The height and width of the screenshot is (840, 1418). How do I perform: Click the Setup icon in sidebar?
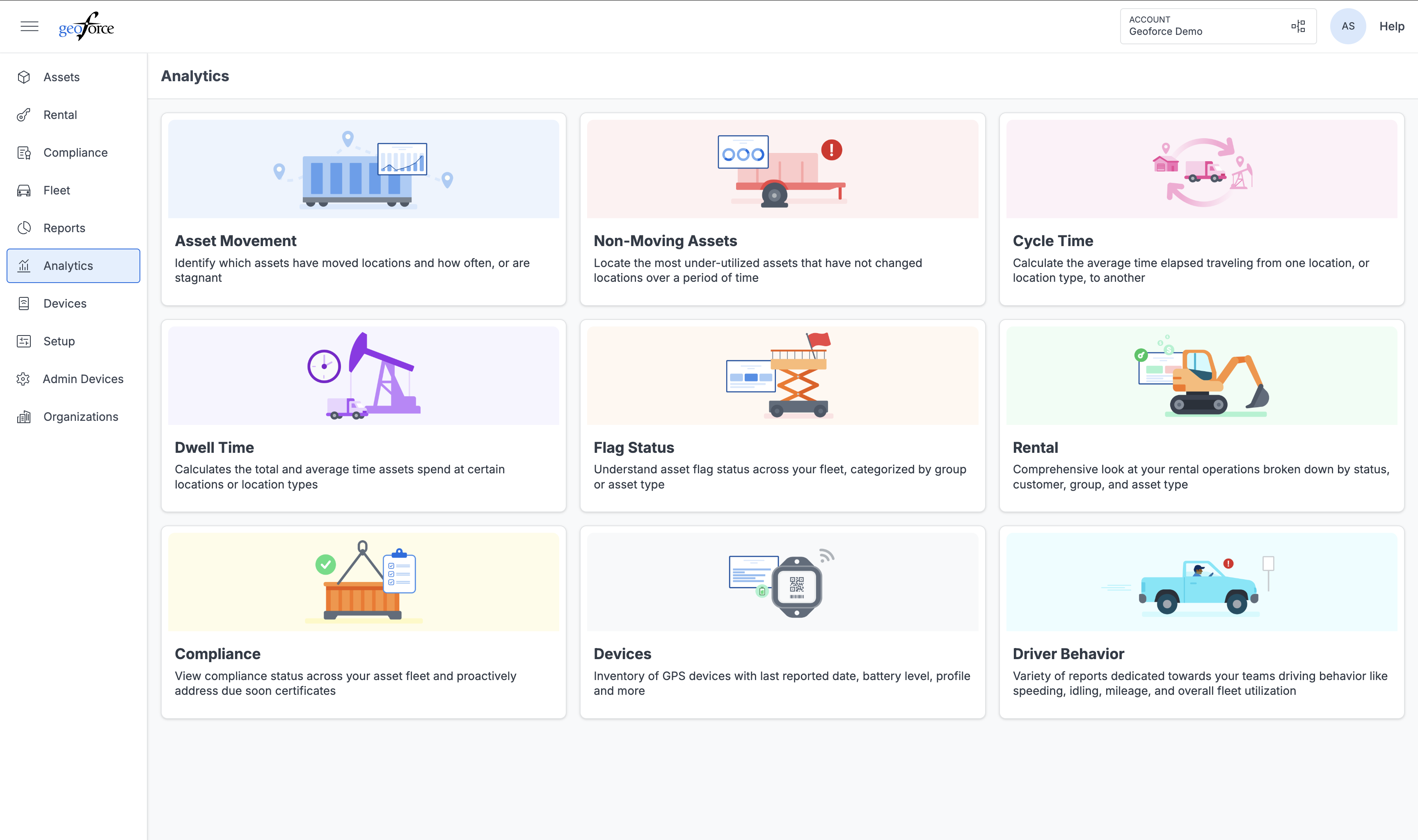coord(24,341)
